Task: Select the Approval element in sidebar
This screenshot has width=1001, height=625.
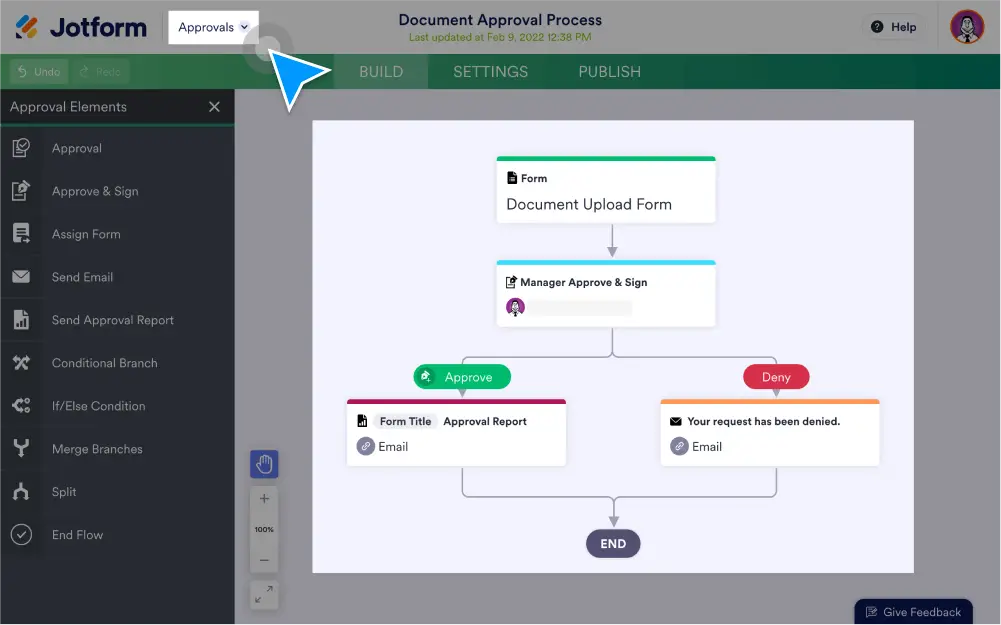Action: click(75, 148)
